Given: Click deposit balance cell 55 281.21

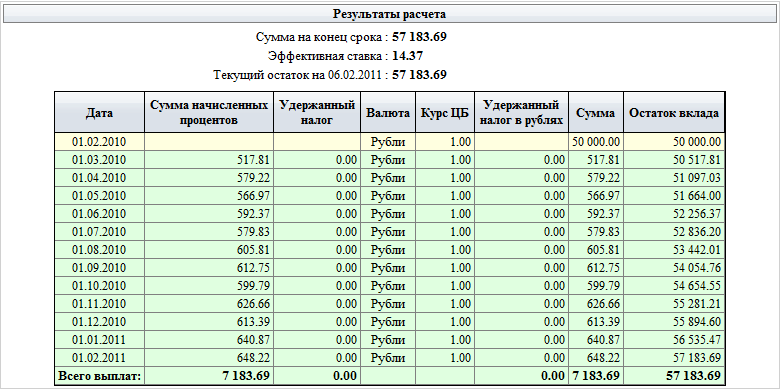Looking at the screenshot, I should pyautogui.click(x=674, y=303).
